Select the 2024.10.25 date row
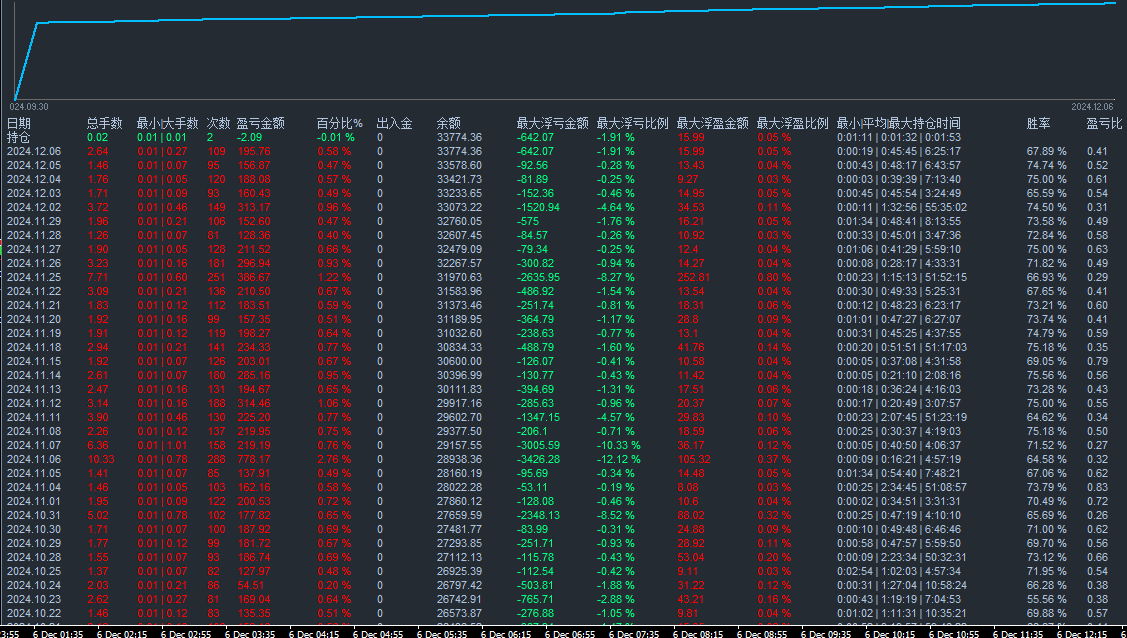Viewport: 1127px width, 638px height. [34, 572]
